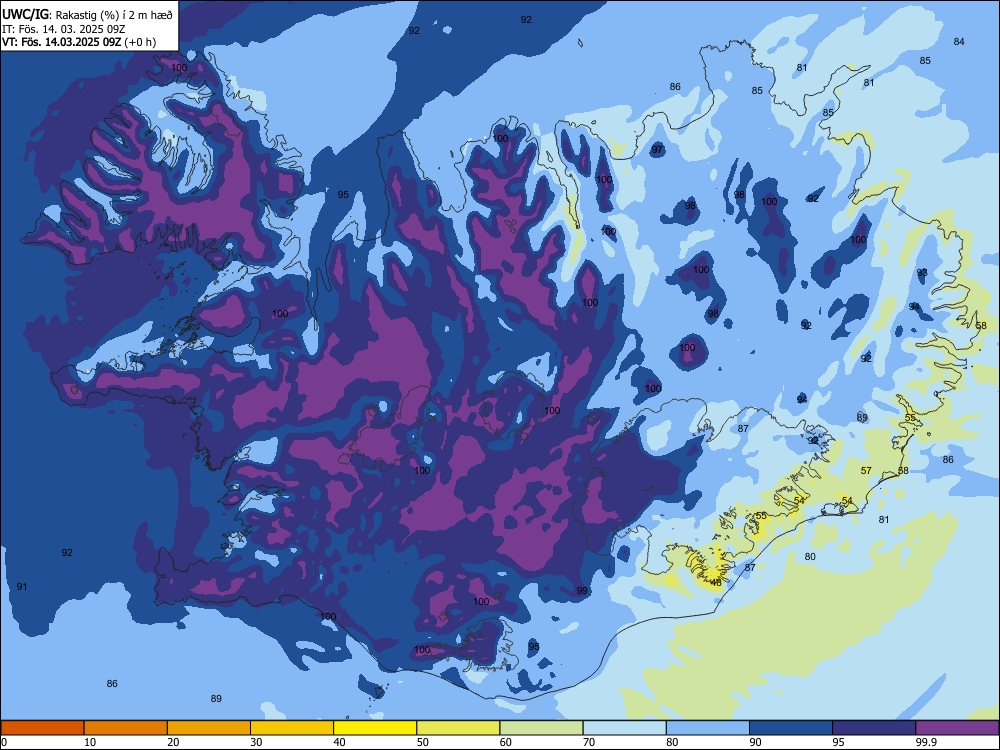Click the map value '93' on the map

tap(922, 273)
